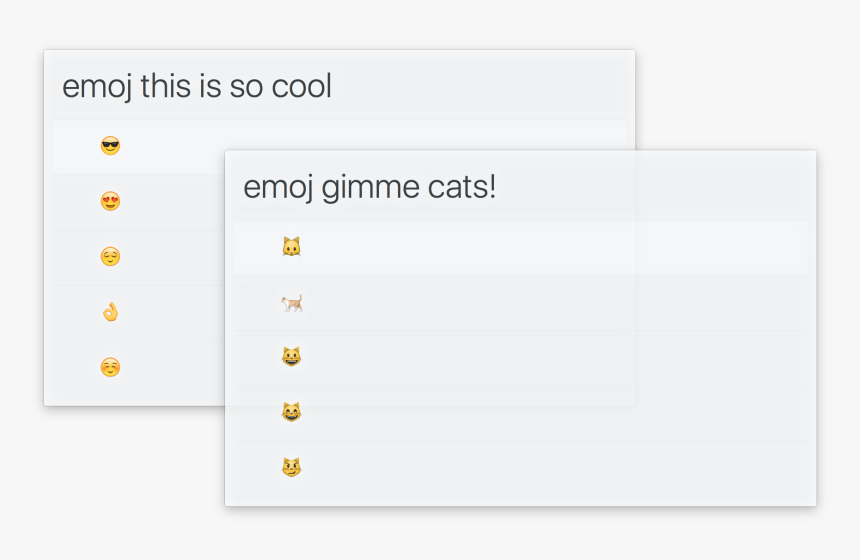Select the laughing cat with tears emoji
The height and width of the screenshot is (560, 860).
(291, 412)
